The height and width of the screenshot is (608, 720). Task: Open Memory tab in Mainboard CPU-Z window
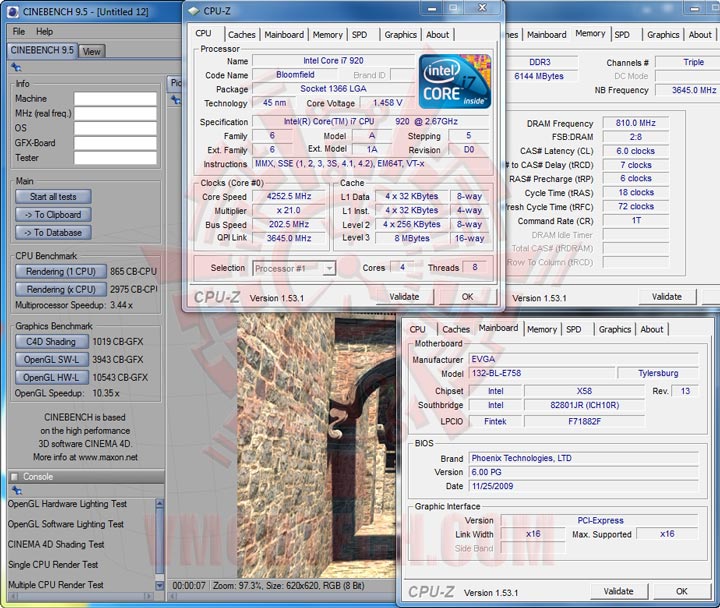click(x=542, y=329)
